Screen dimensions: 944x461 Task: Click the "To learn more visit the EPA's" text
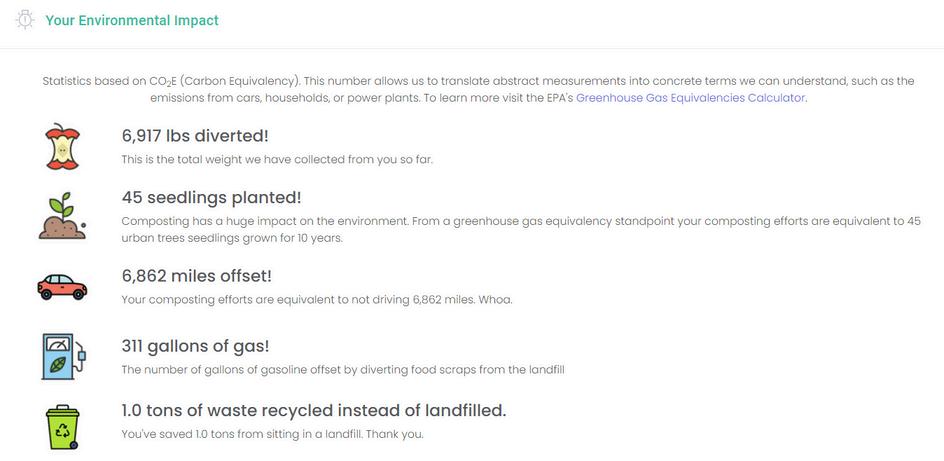click(498, 98)
